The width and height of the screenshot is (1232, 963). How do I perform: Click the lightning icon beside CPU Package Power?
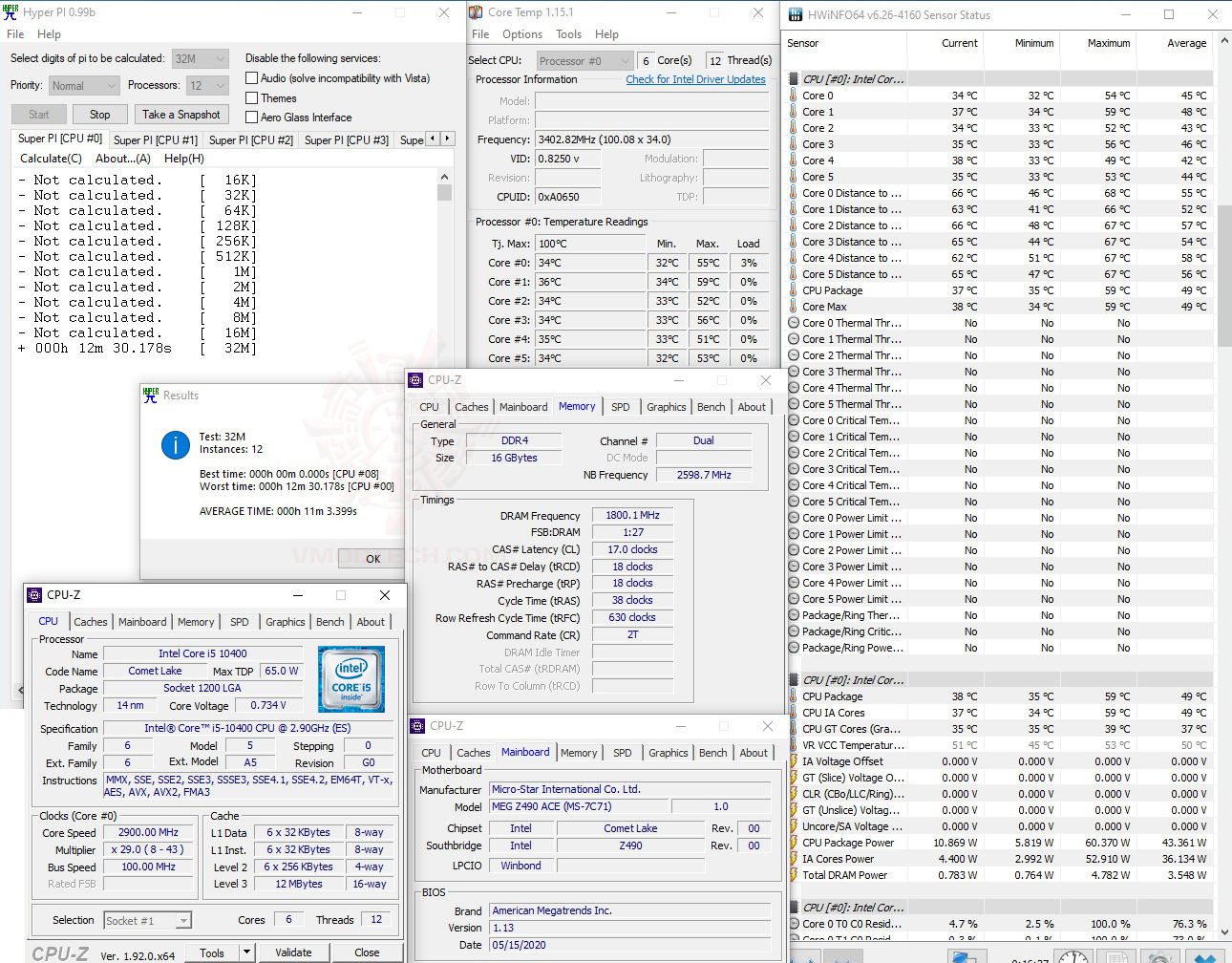[x=794, y=843]
